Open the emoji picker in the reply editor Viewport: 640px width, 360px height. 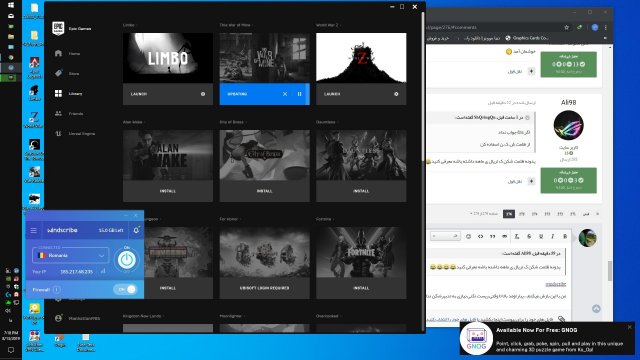468,236
